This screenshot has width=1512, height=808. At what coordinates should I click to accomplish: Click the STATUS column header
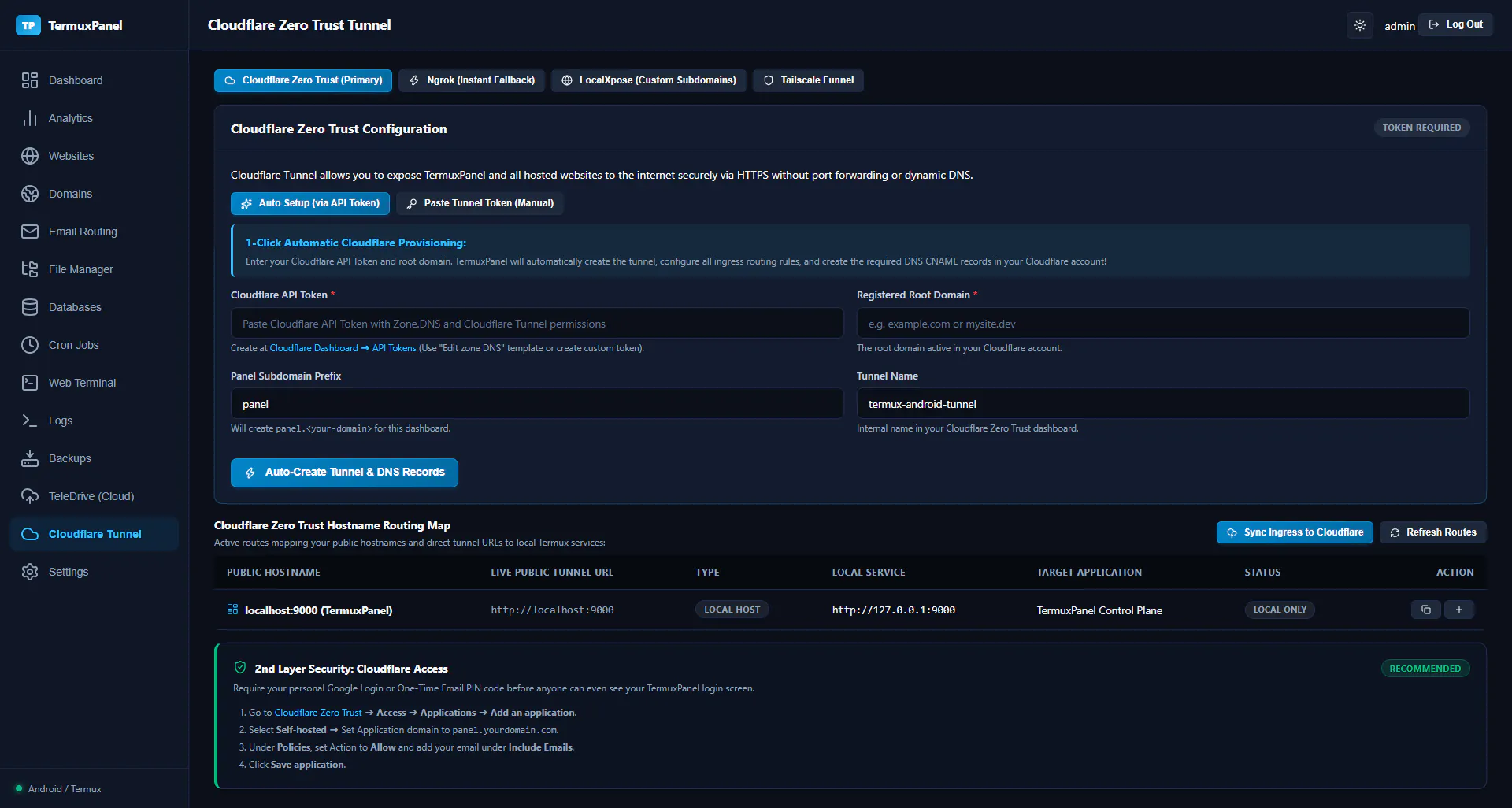(x=1262, y=573)
